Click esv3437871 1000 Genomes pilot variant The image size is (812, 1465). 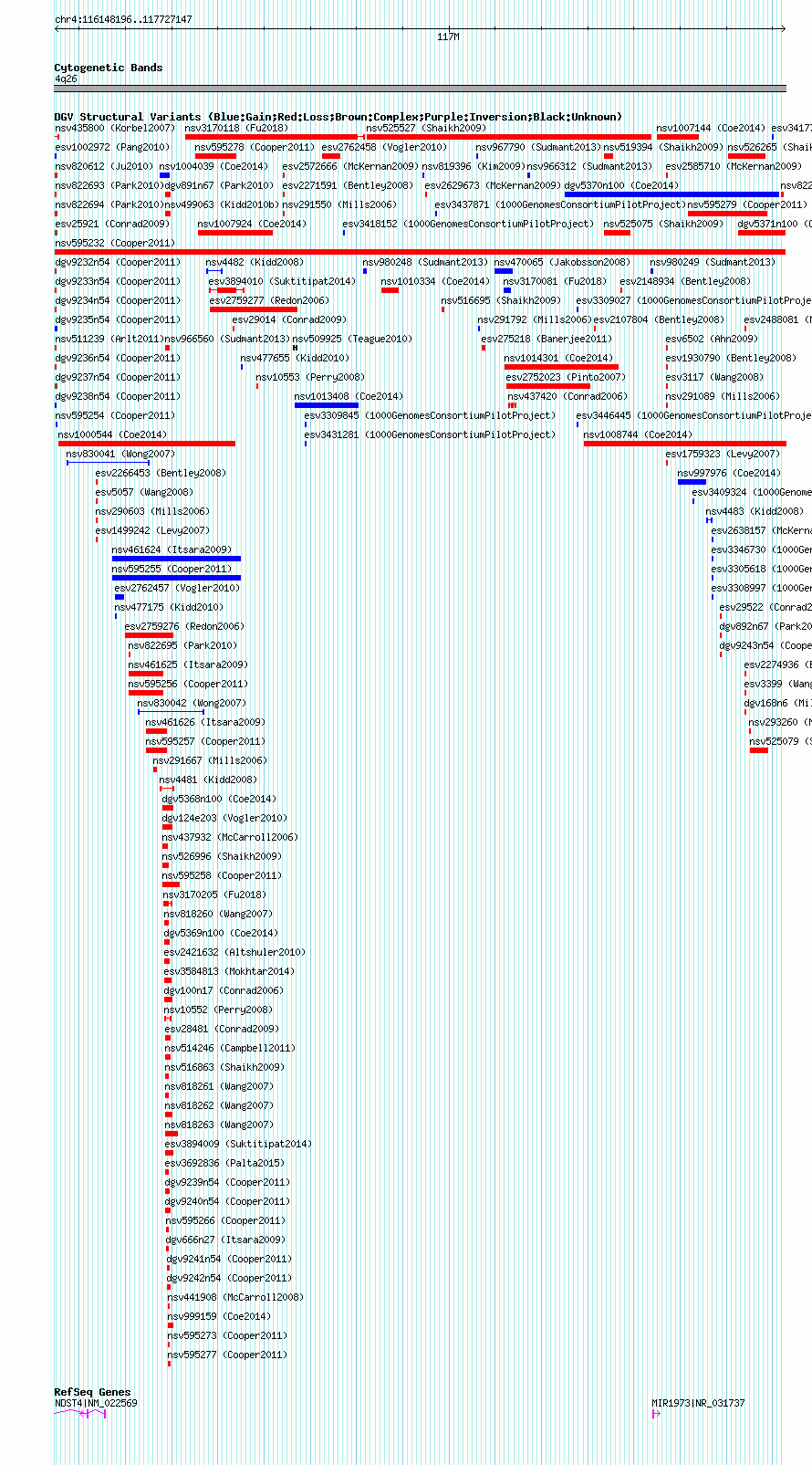click(x=559, y=204)
